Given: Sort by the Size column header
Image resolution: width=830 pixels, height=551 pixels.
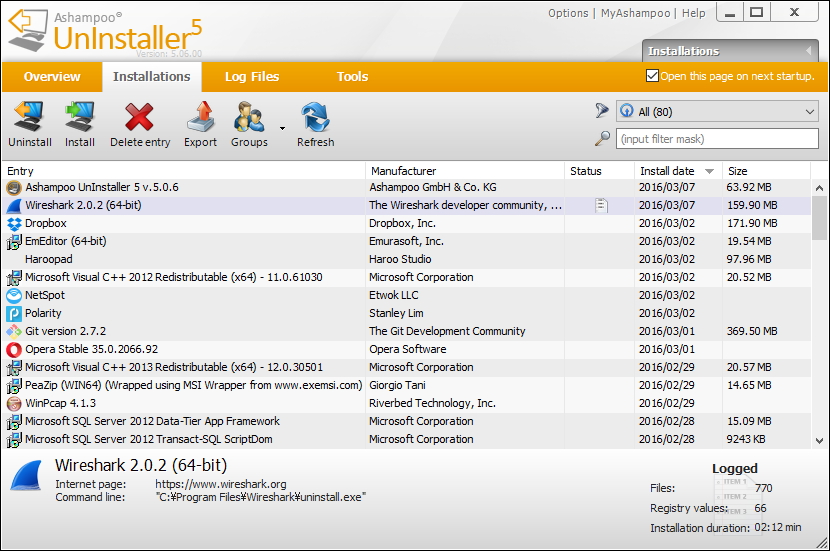Looking at the screenshot, I should [766, 171].
